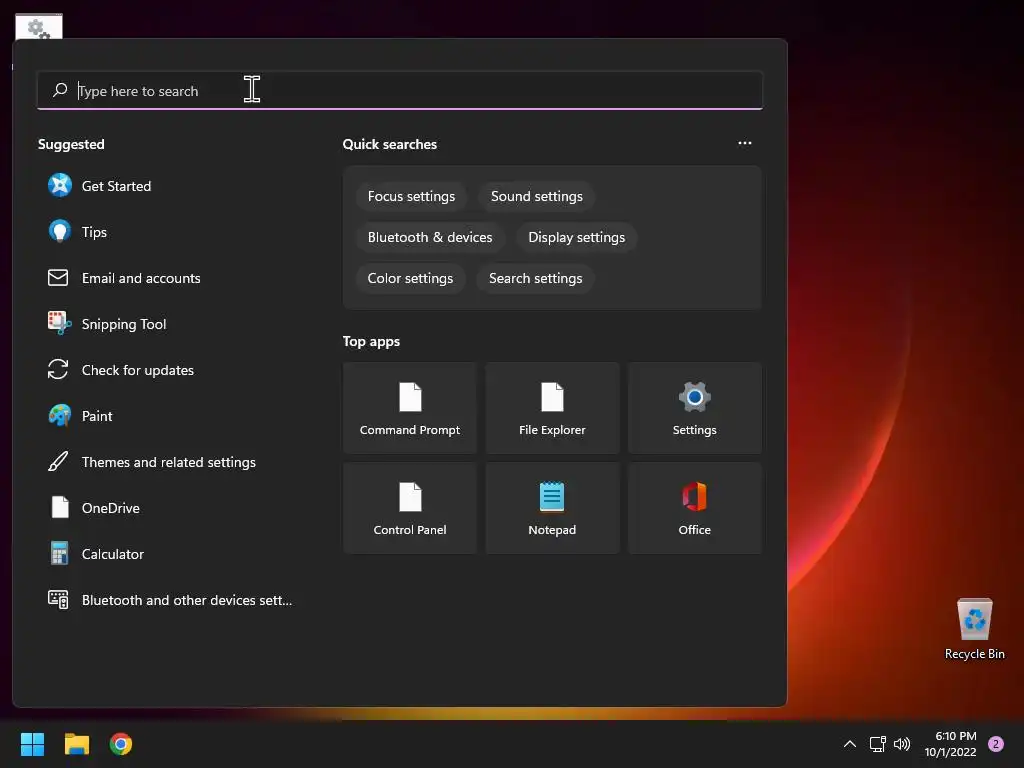Open the Settings gear tile in Top apps
Image resolution: width=1024 pixels, height=768 pixels.
coord(695,408)
